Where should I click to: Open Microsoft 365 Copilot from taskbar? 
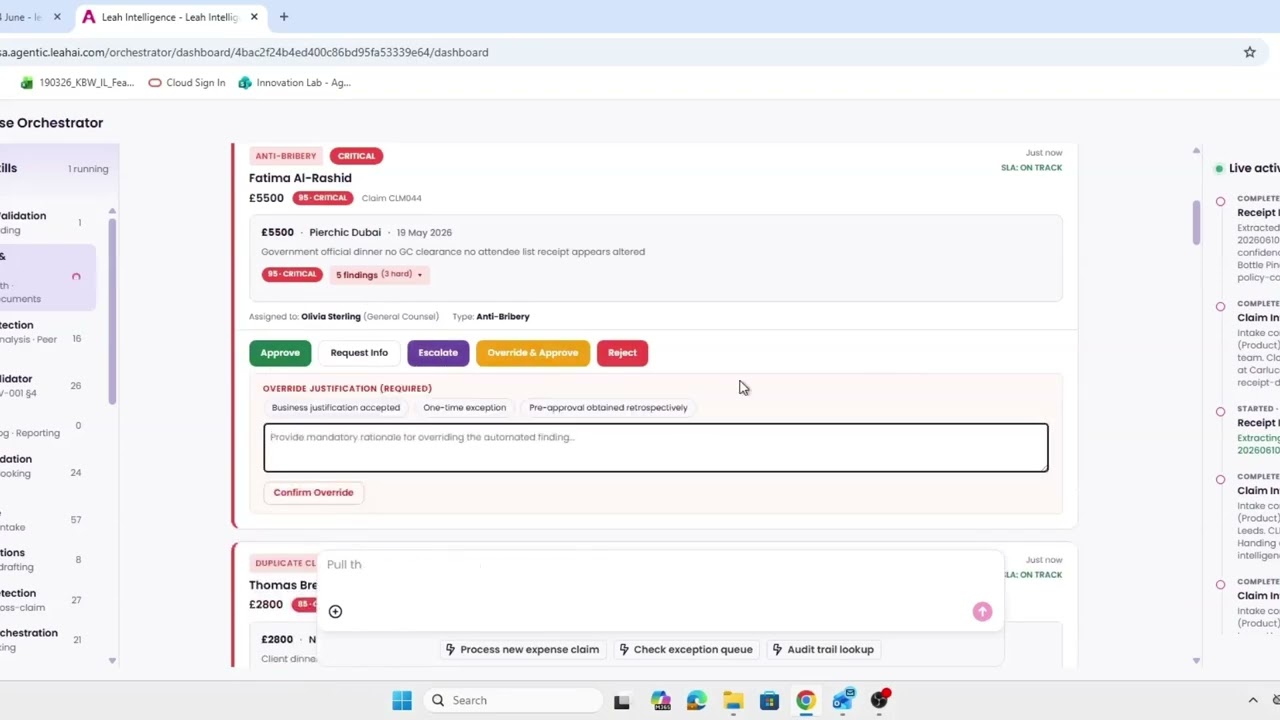point(660,700)
